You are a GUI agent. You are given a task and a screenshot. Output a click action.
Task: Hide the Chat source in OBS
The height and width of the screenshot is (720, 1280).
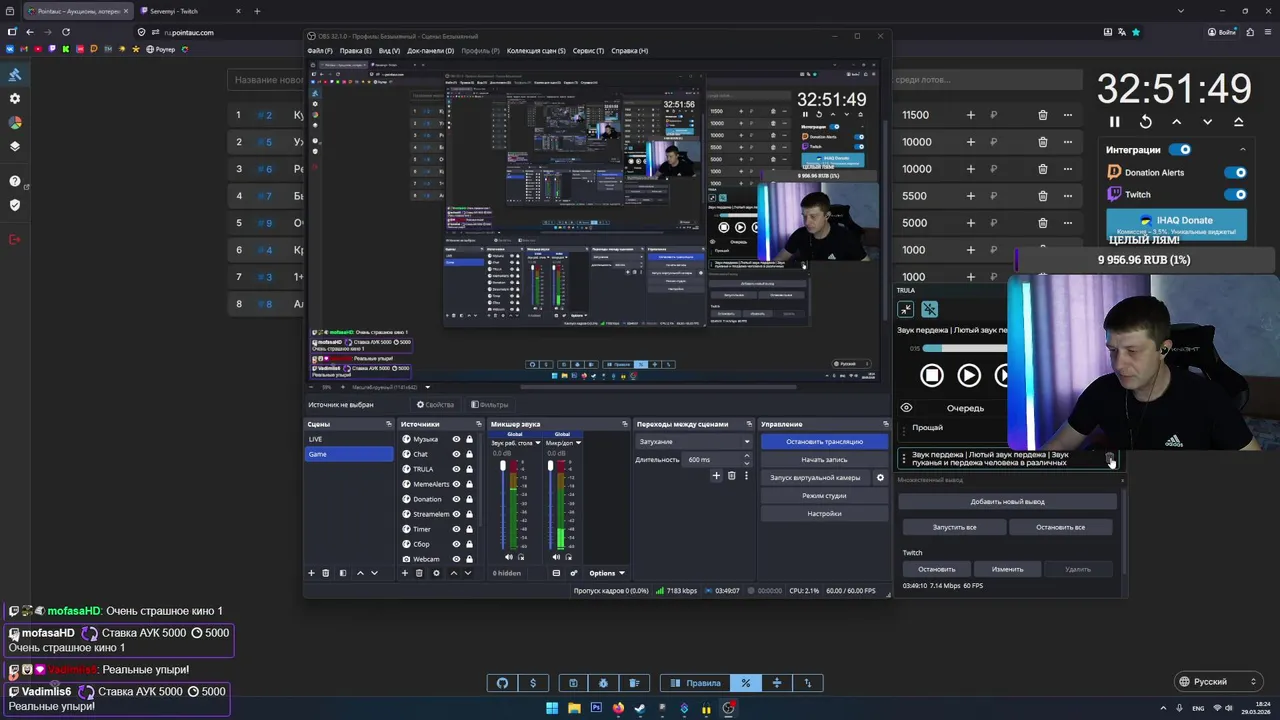pyautogui.click(x=456, y=454)
